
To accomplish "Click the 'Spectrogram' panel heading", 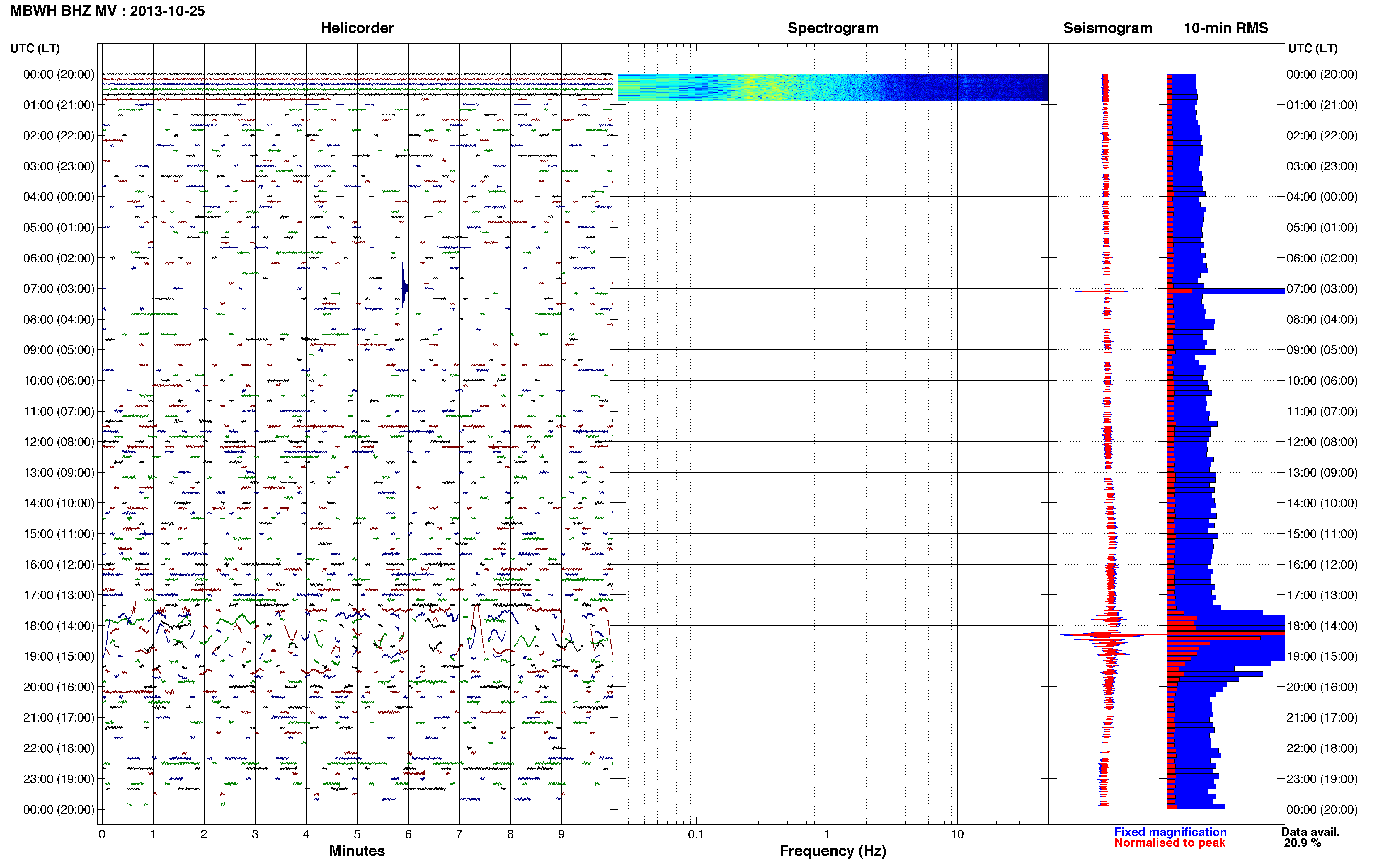I will pyautogui.click(x=833, y=28).
